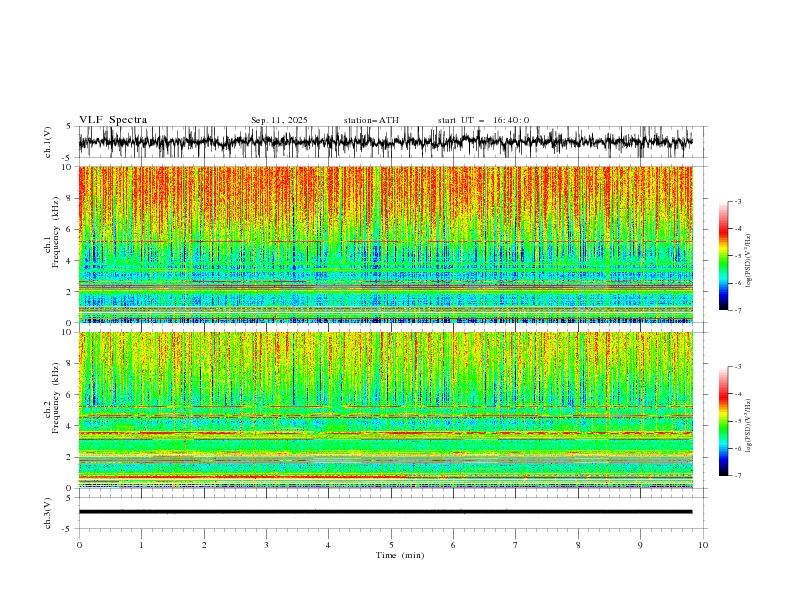Select the date text "Sep. 11, 2025"
792x612 pixels.
pos(279,120)
